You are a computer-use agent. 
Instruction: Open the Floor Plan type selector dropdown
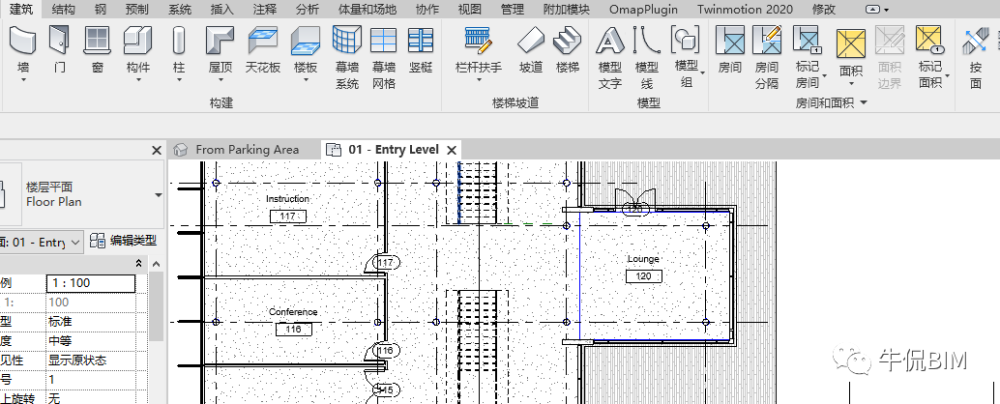click(158, 195)
